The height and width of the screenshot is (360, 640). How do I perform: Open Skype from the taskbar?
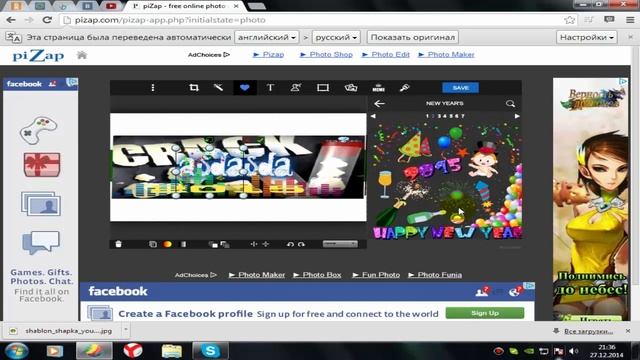[x=210, y=351]
